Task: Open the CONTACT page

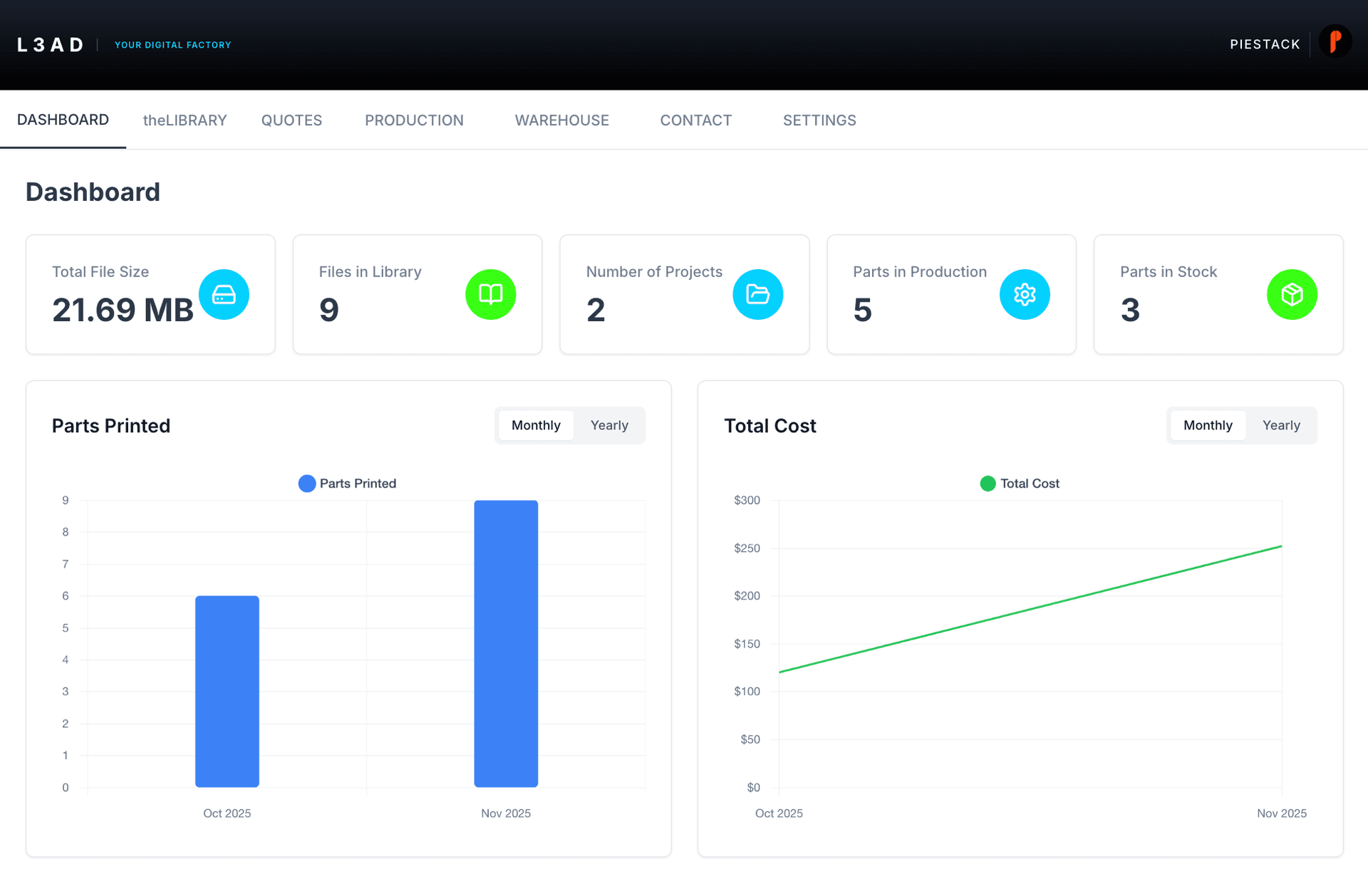Action: pos(695,120)
